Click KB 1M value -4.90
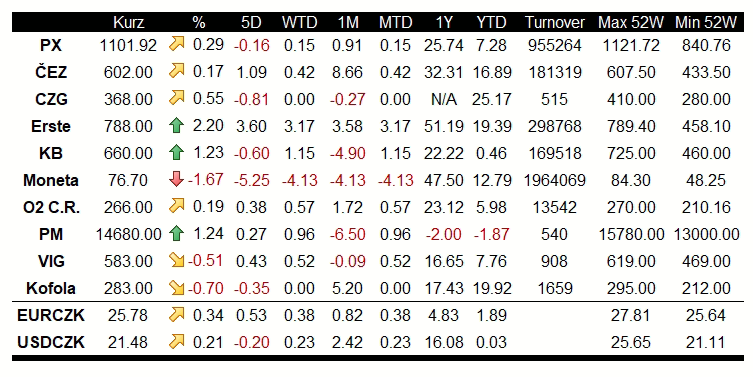 [348, 153]
